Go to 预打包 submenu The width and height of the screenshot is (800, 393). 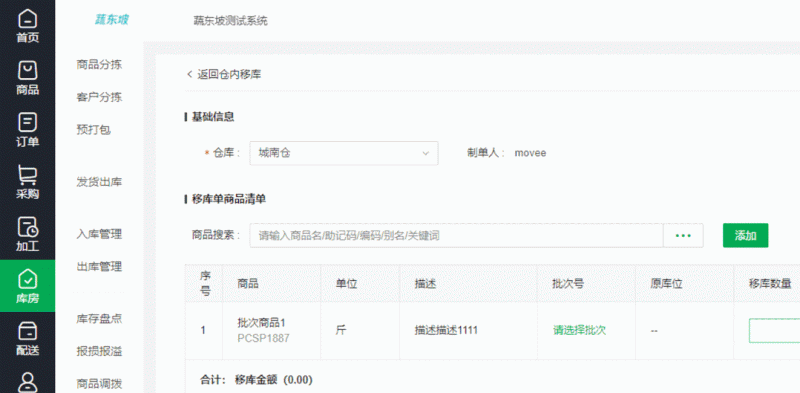93,130
